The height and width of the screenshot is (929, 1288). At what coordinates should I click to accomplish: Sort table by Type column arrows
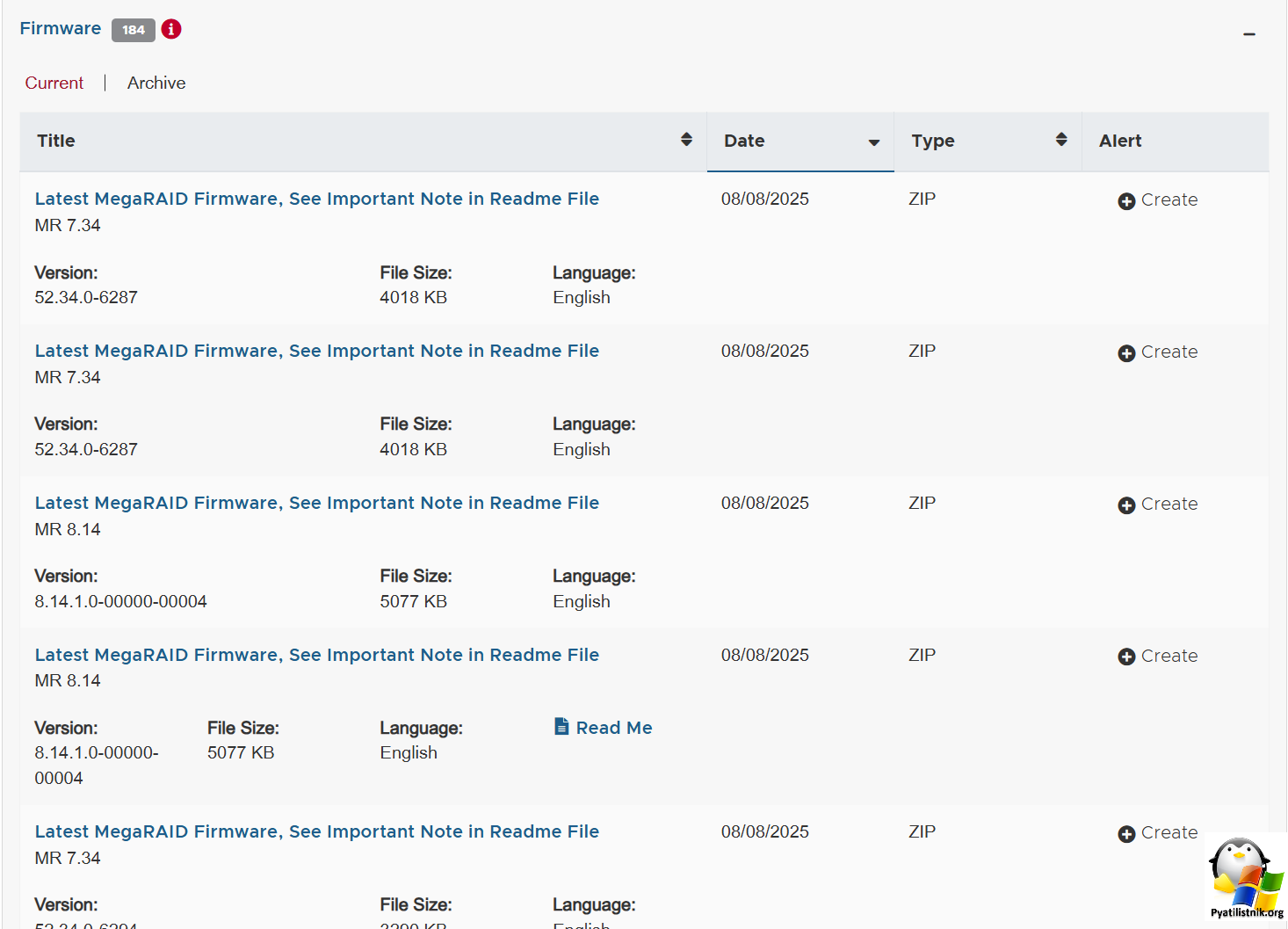pyautogui.click(x=1061, y=140)
